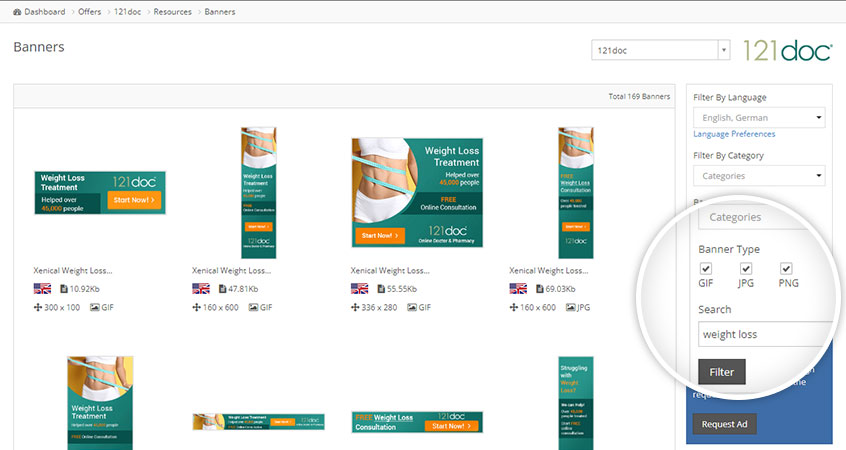Open 121doc breadcrumb link
Screen dimensions: 846x450
pyautogui.click(x=127, y=11)
